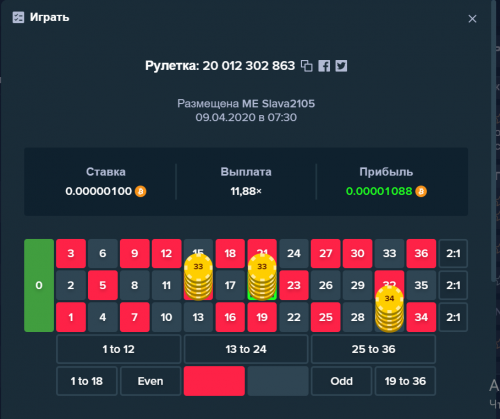Click the Bitcoin icon next to Ставка

point(140,191)
